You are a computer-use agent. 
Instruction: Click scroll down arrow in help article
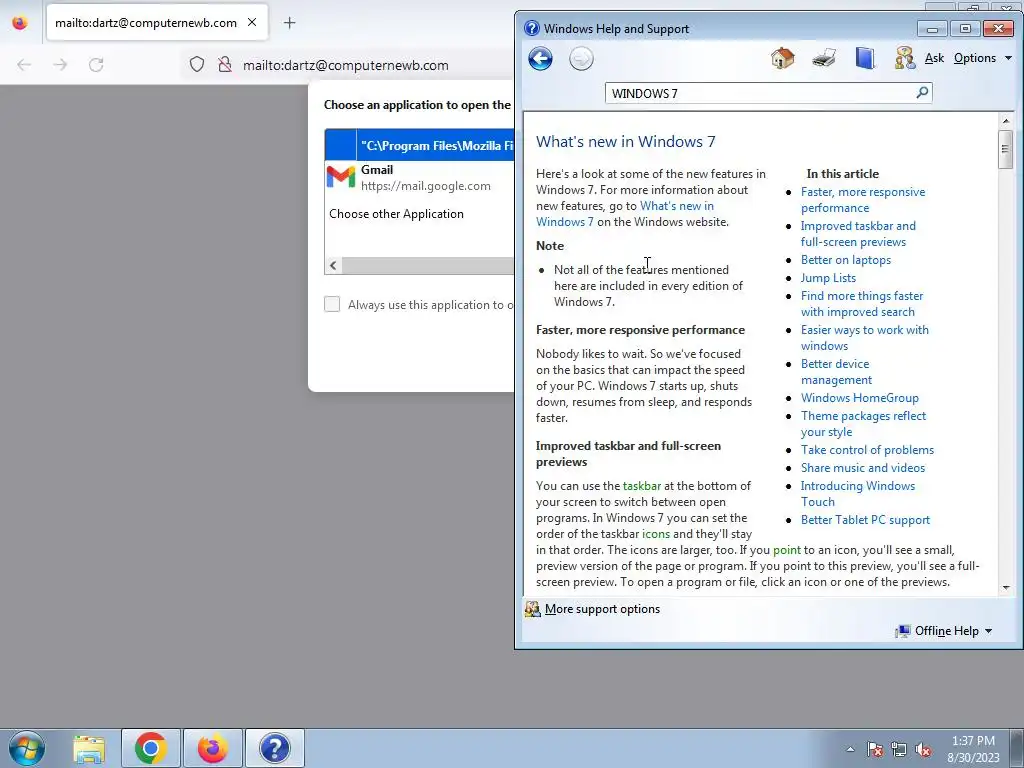click(1006, 588)
